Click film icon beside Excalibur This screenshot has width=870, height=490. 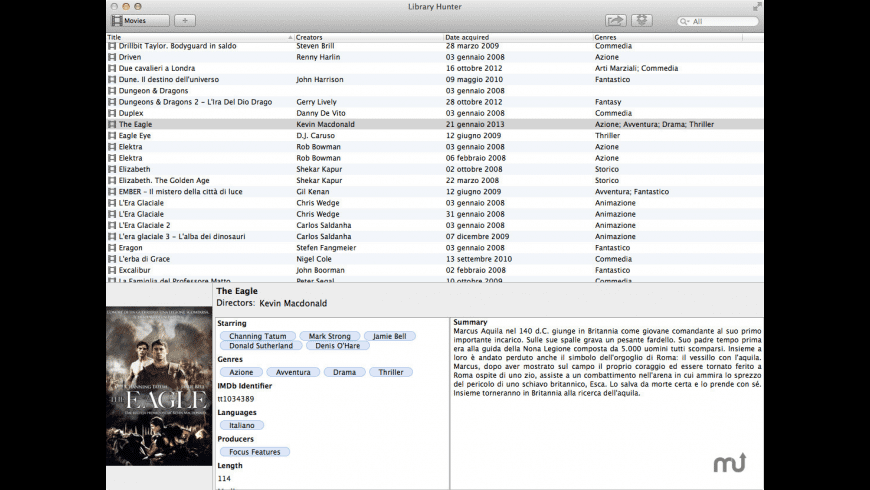pyautogui.click(x=112, y=270)
